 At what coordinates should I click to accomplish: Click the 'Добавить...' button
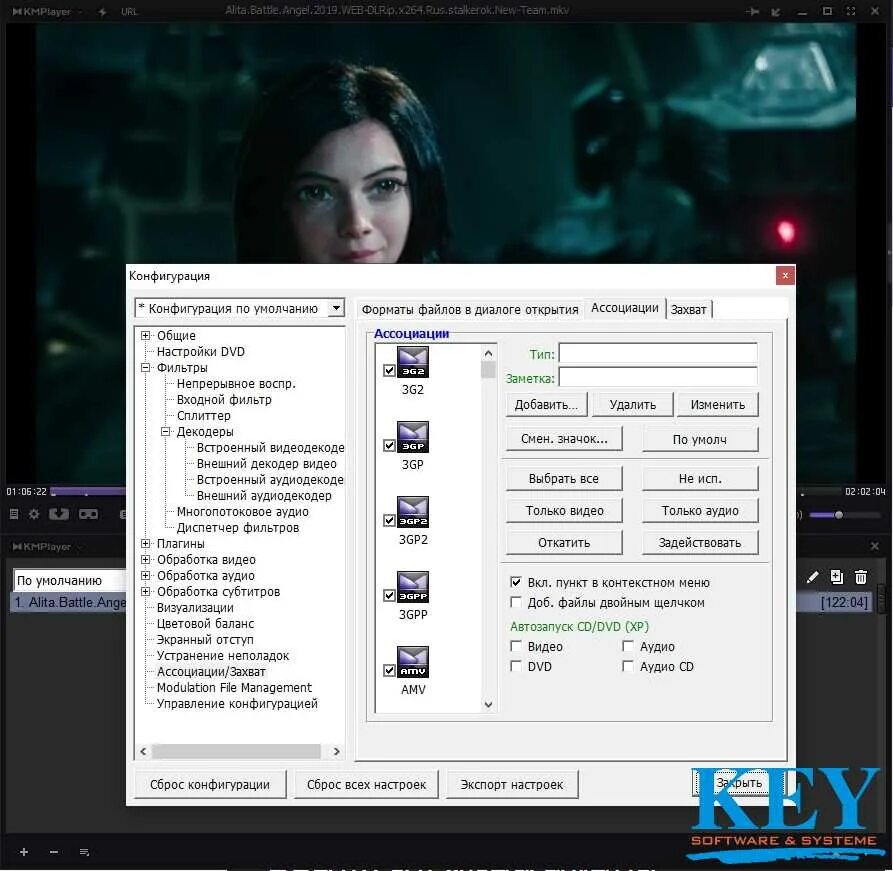[x=547, y=404]
